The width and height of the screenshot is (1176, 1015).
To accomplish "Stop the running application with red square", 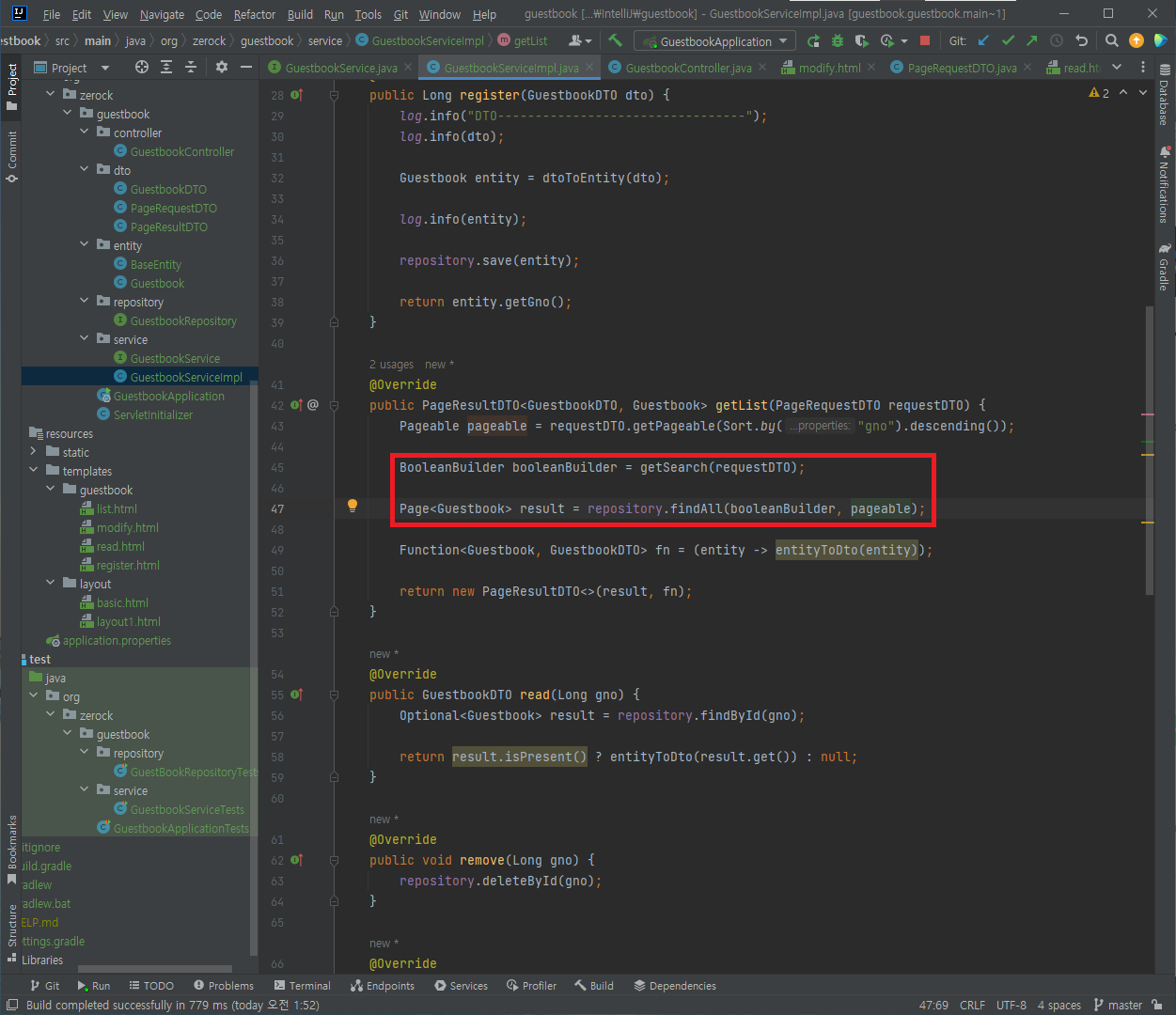I will [925, 40].
